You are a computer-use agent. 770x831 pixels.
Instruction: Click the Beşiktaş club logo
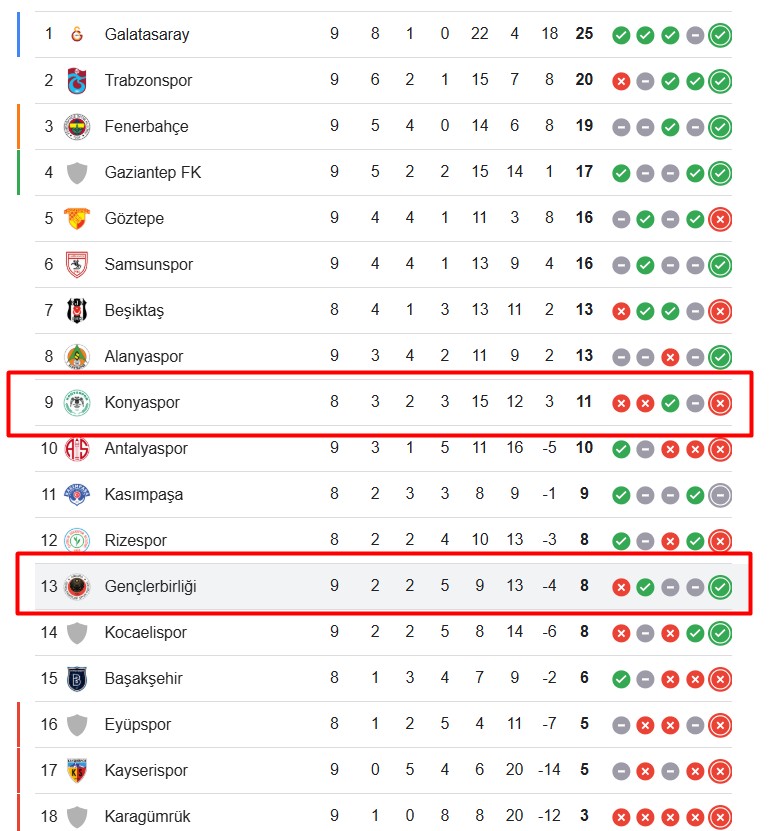point(77,310)
